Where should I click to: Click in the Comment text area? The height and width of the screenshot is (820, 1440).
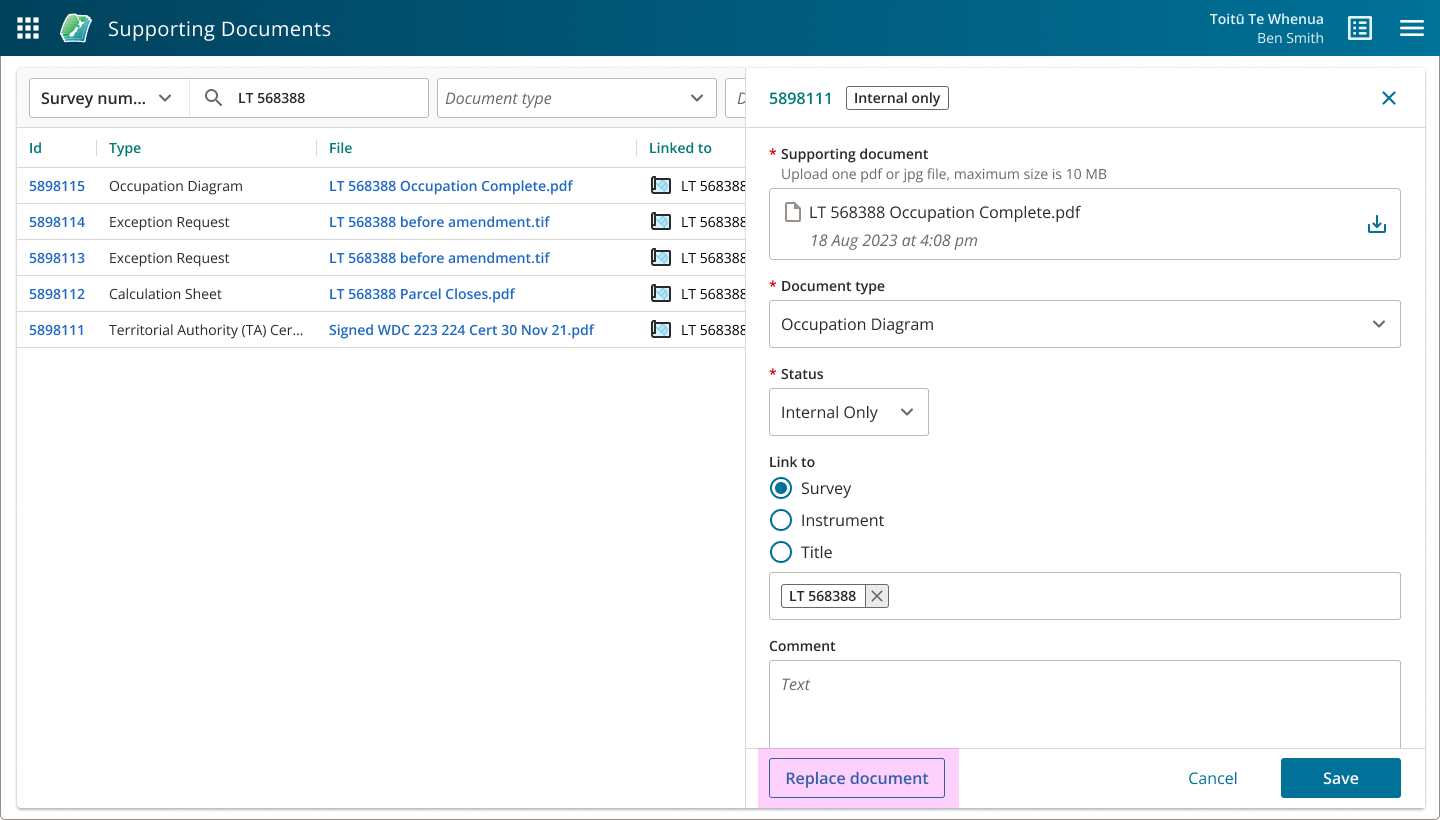[x=1085, y=704]
